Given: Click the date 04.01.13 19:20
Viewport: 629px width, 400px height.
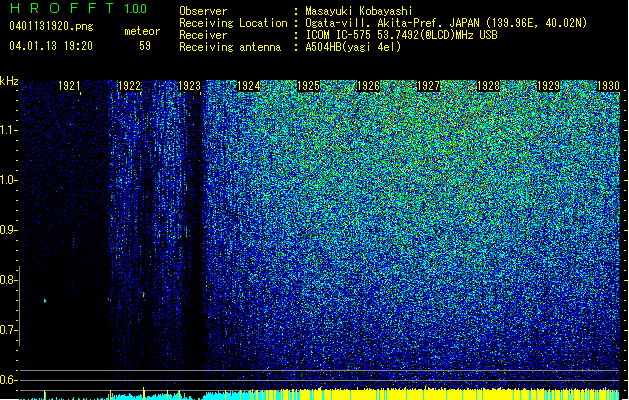Looking at the screenshot, I should pyautogui.click(x=51, y=46).
